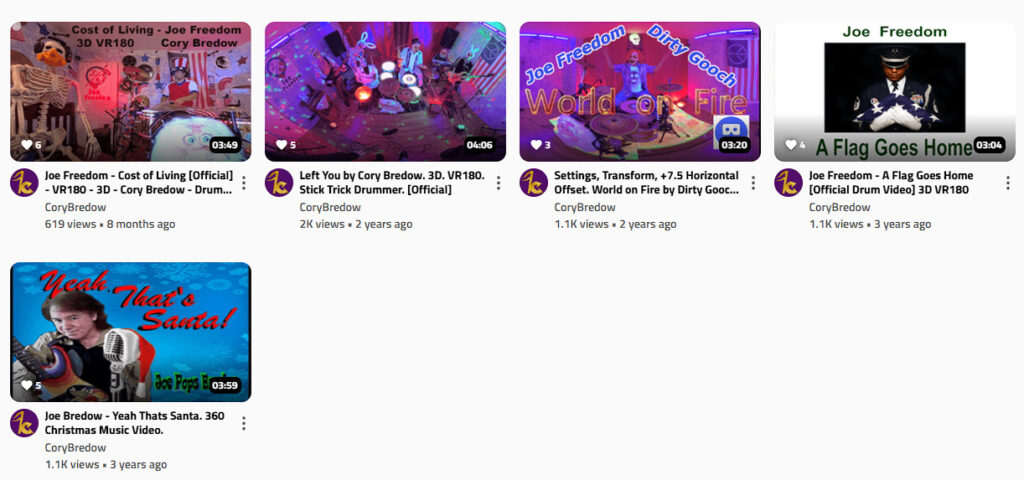1024x480 pixels.
Task: Click channel avatar beside Yeah Thats Santa video
Action: pos(24,423)
